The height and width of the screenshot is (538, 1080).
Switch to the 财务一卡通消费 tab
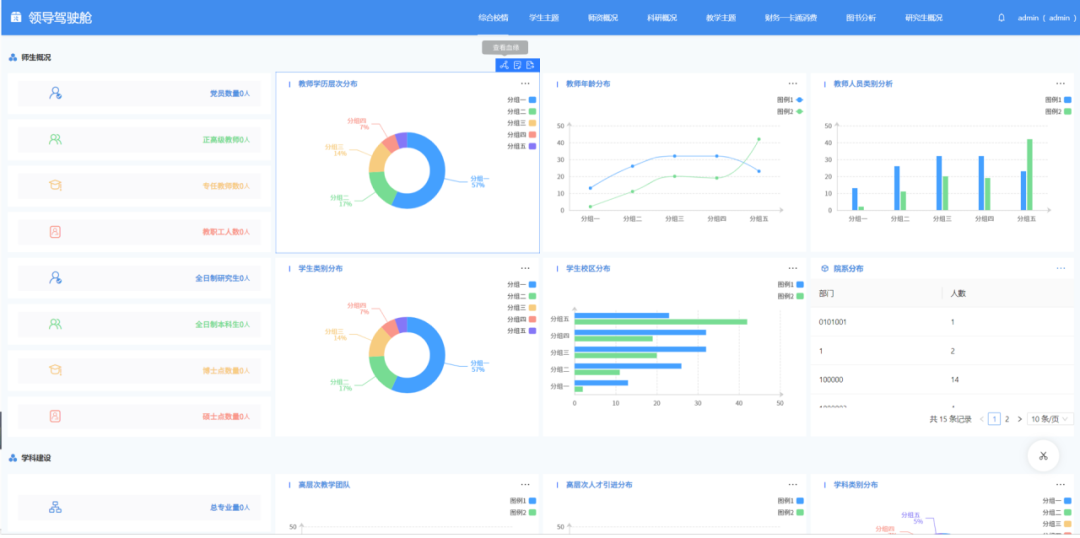[x=791, y=18]
